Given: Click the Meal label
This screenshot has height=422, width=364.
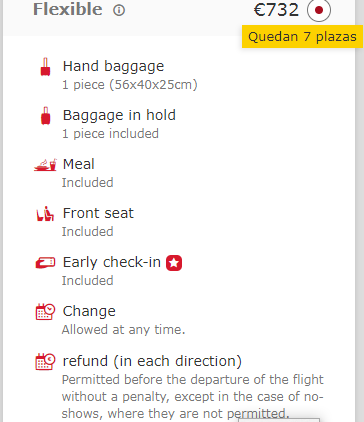Looking at the screenshot, I should [x=79, y=164].
